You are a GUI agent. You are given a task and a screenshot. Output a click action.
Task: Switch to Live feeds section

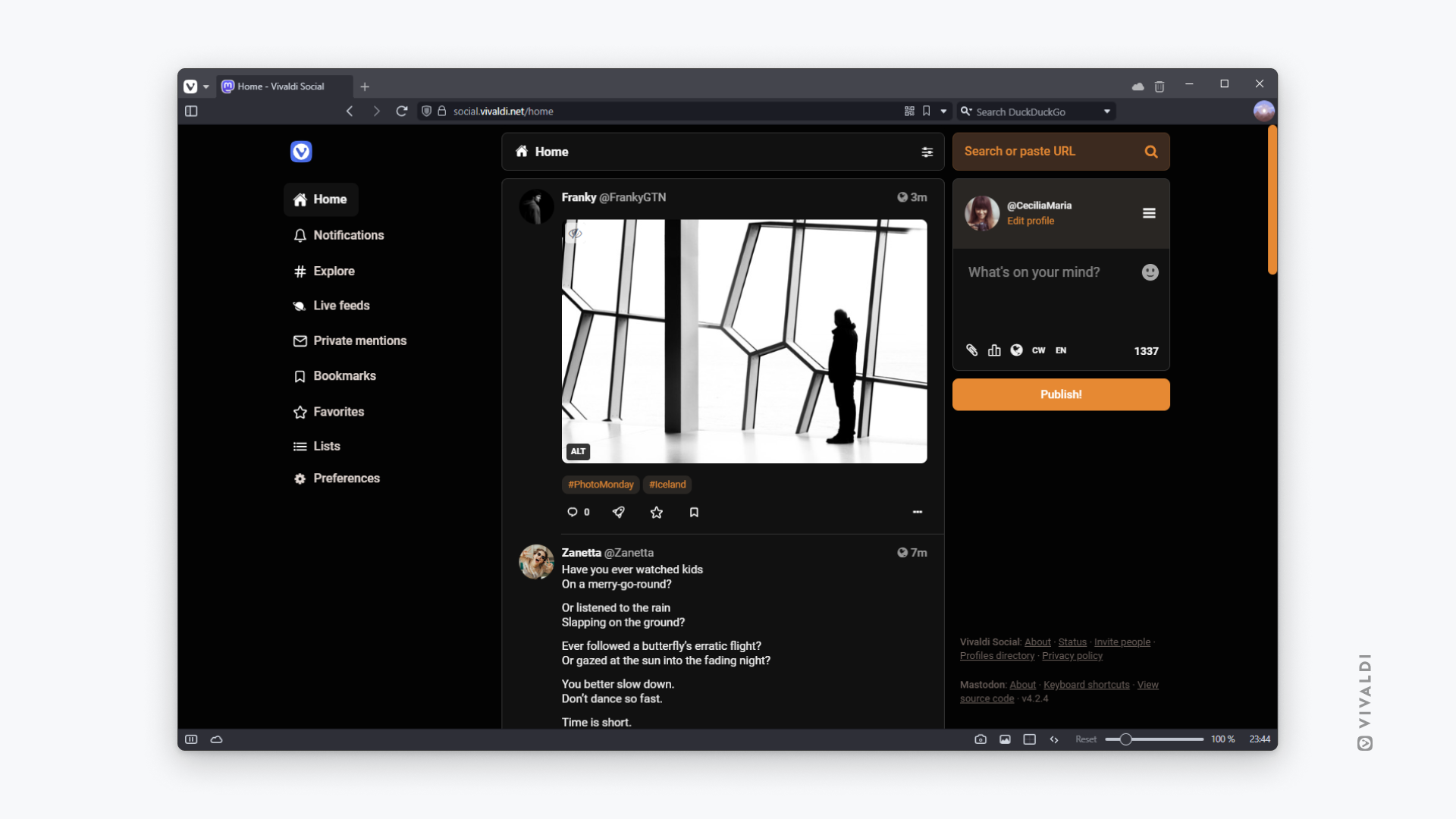[341, 305]
